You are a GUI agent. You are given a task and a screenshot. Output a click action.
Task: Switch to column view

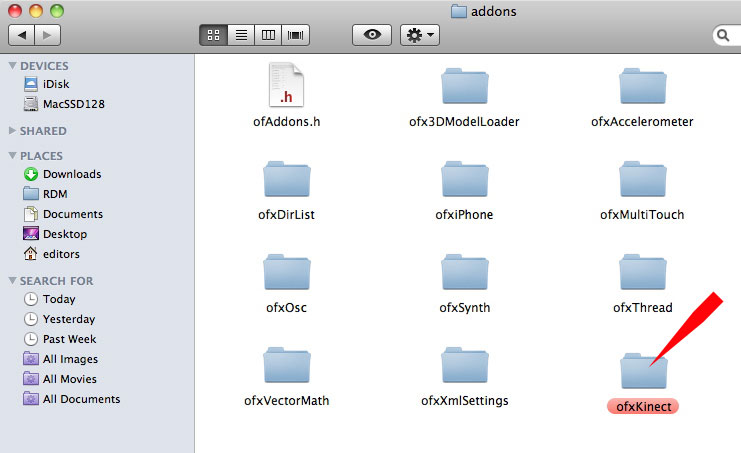pyautogui.click(x=268, y=35)
